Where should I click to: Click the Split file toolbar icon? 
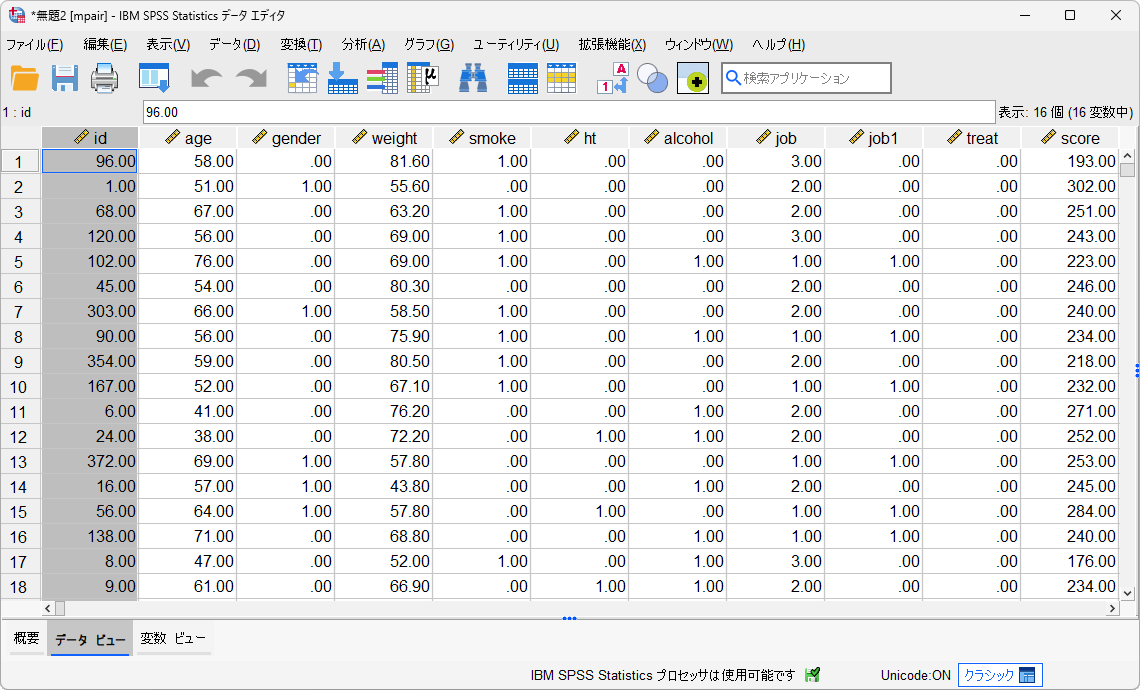(x=522, y=78)
